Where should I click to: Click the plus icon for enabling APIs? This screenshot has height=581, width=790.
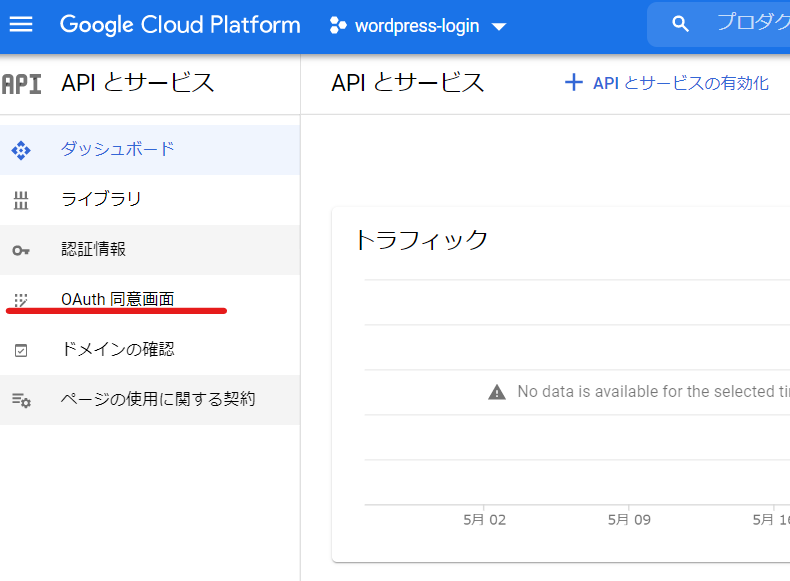[574, 83]
